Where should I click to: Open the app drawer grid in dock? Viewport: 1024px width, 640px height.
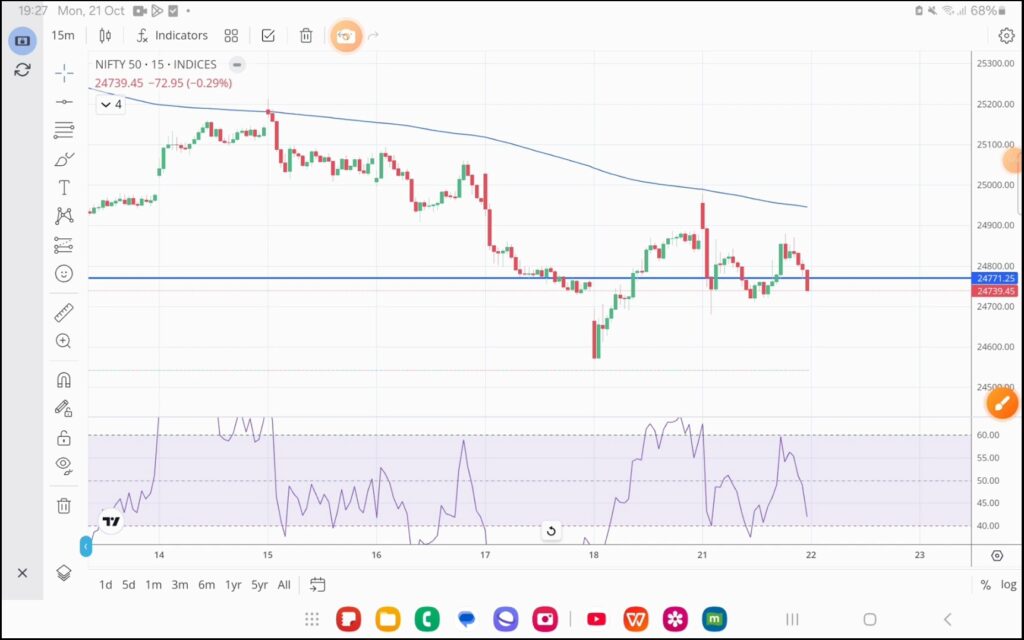(x=312, y=618)
